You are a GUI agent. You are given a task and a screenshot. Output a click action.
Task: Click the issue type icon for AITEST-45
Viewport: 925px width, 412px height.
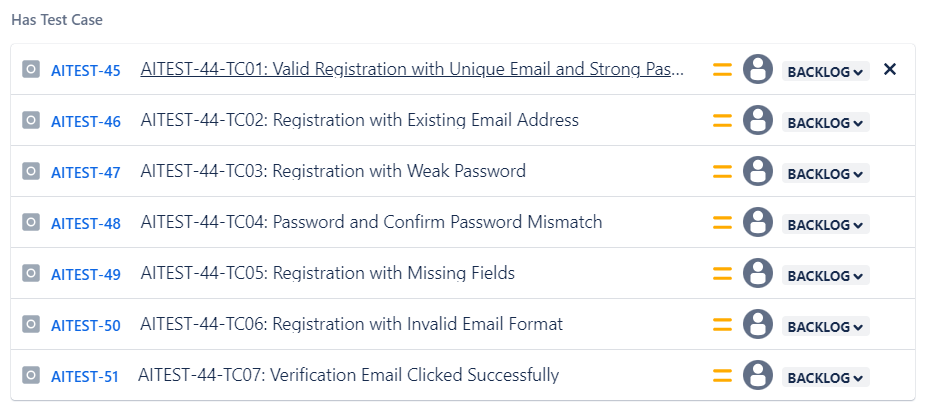(31, 70)
